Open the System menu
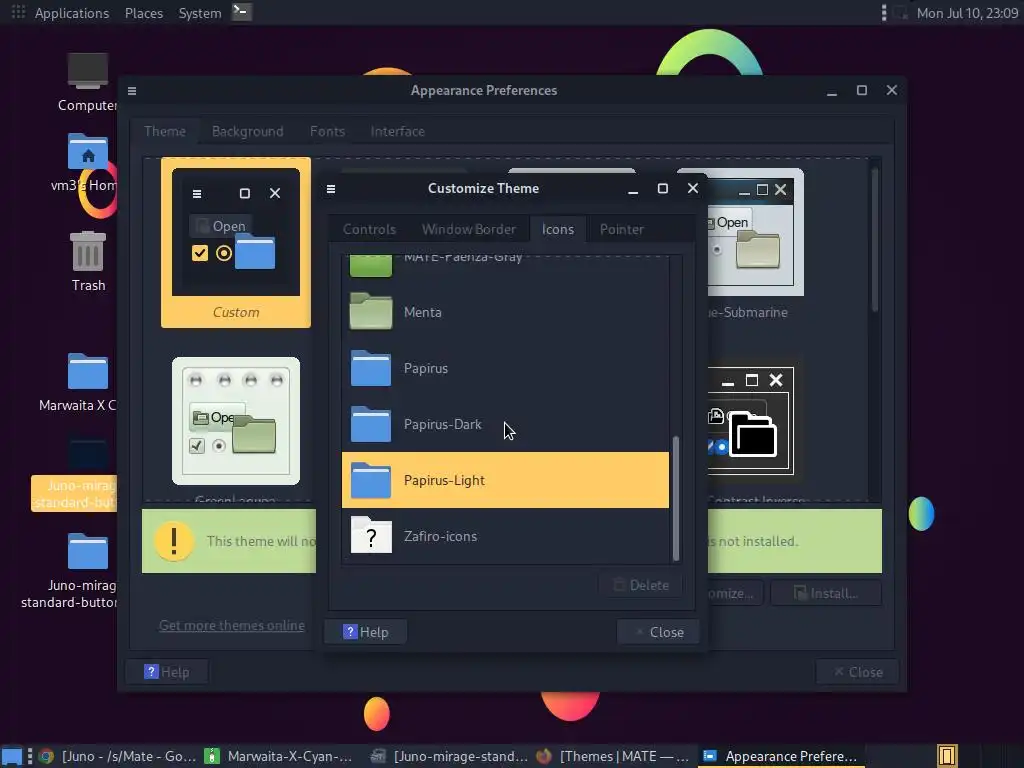The height and width of the screenshot is (768, 1024). click(200, 13)
